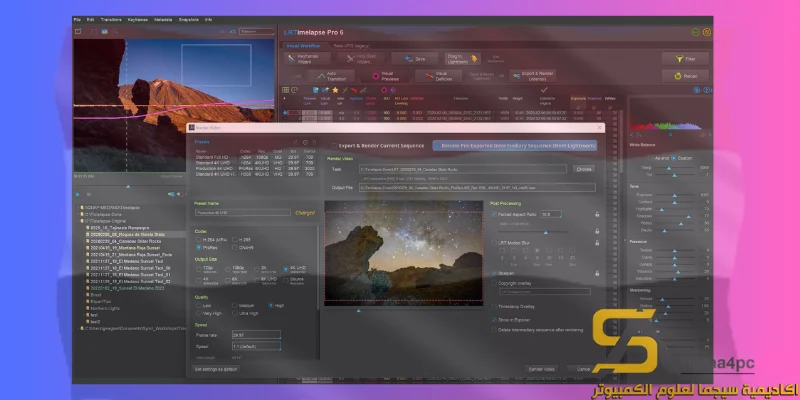Viewport: 800px width, 400px height.
Task: Click the lock icon next to Forced Aspect Ratio
Action: click(597, 214)
